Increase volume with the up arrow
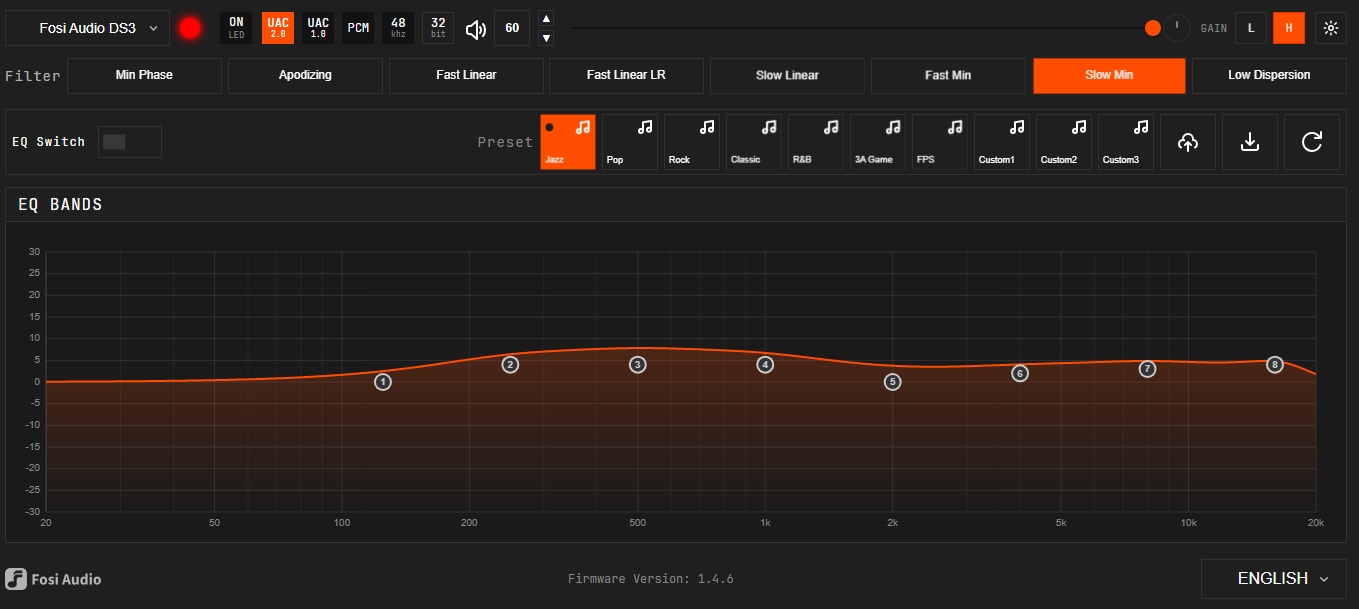This screenshot has height=609, width=1359. point(546,18)
